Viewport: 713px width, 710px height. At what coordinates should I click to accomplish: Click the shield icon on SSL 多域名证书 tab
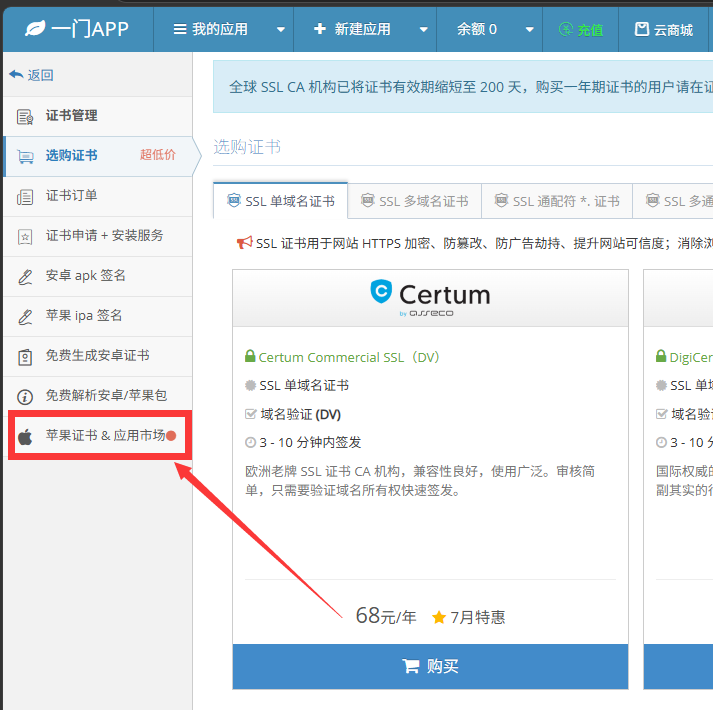point(367,200)
